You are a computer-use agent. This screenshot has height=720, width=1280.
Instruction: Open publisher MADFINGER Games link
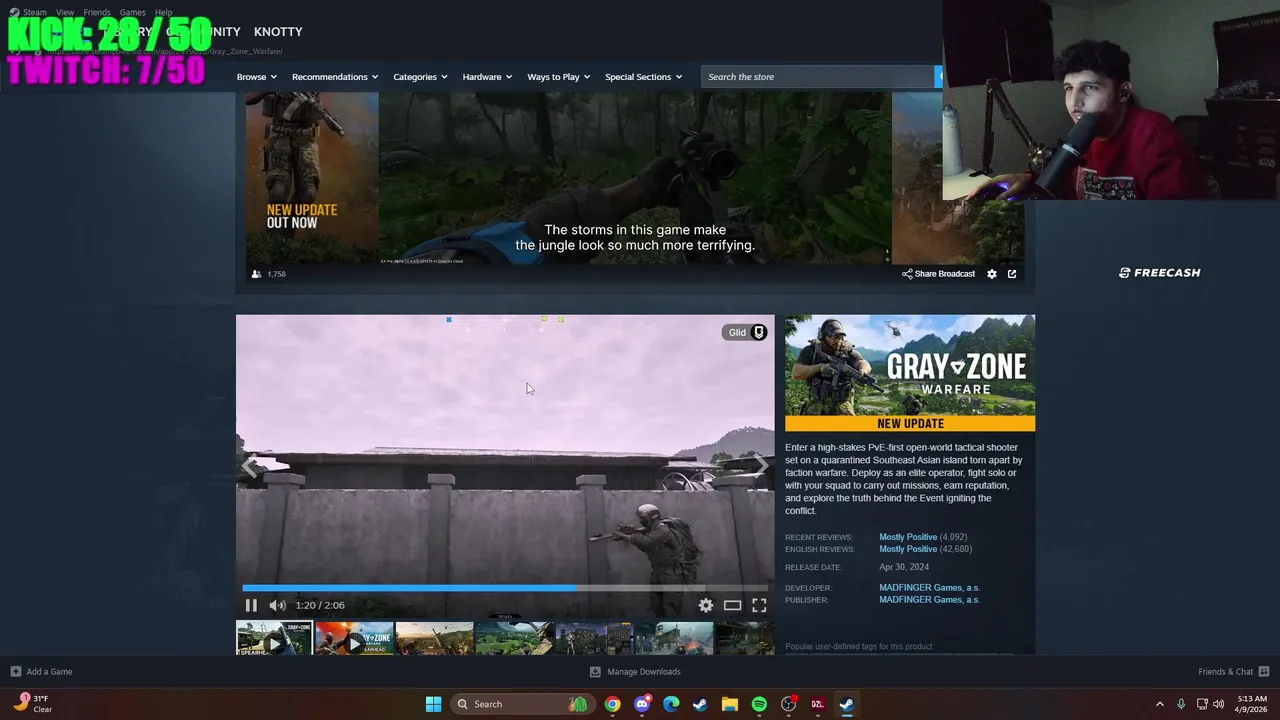[929, 600]
